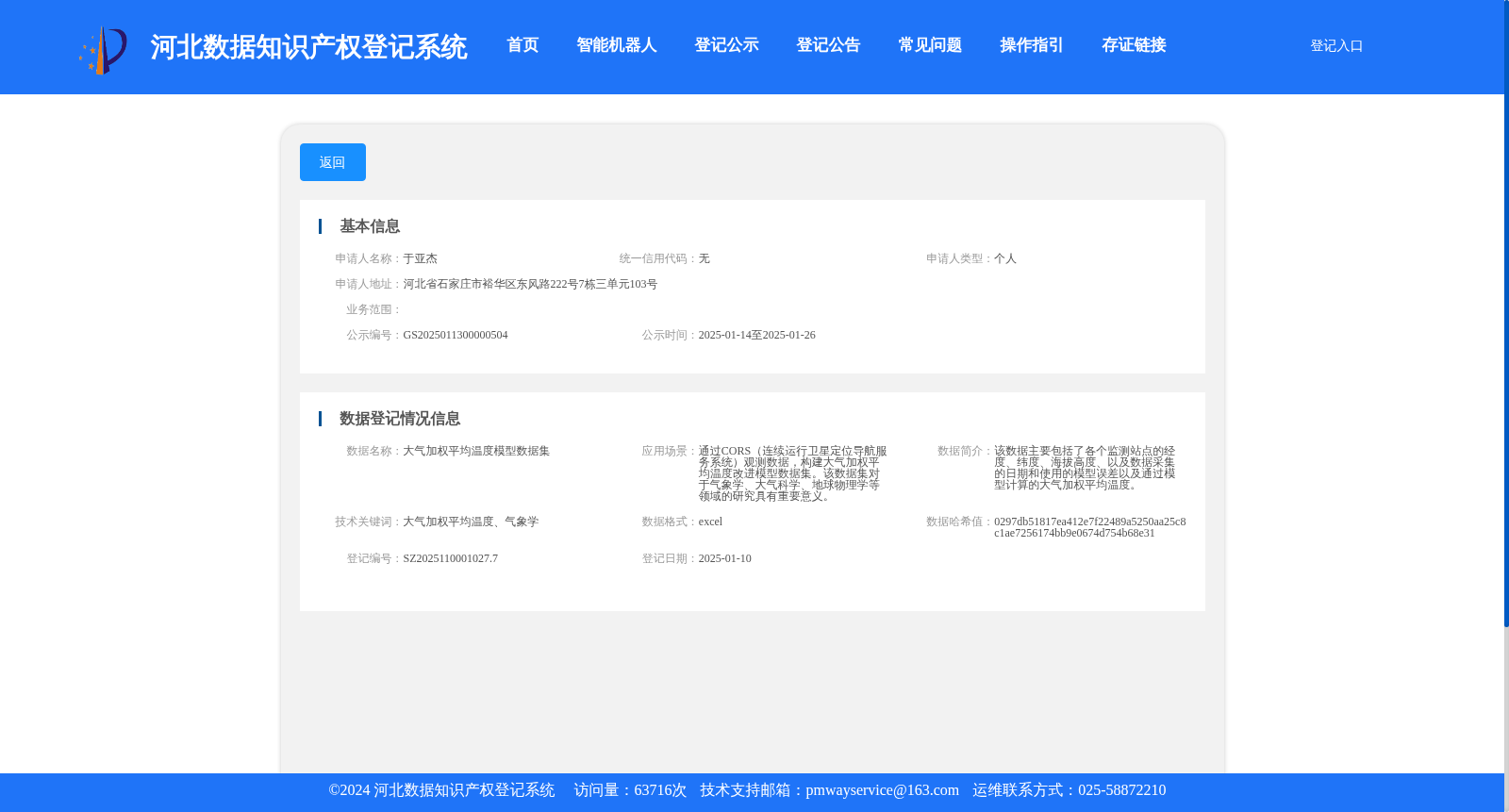Click the ©2024 copyright footer text
Viewport: 1509px width, 812px height.
tap(441, 790)
